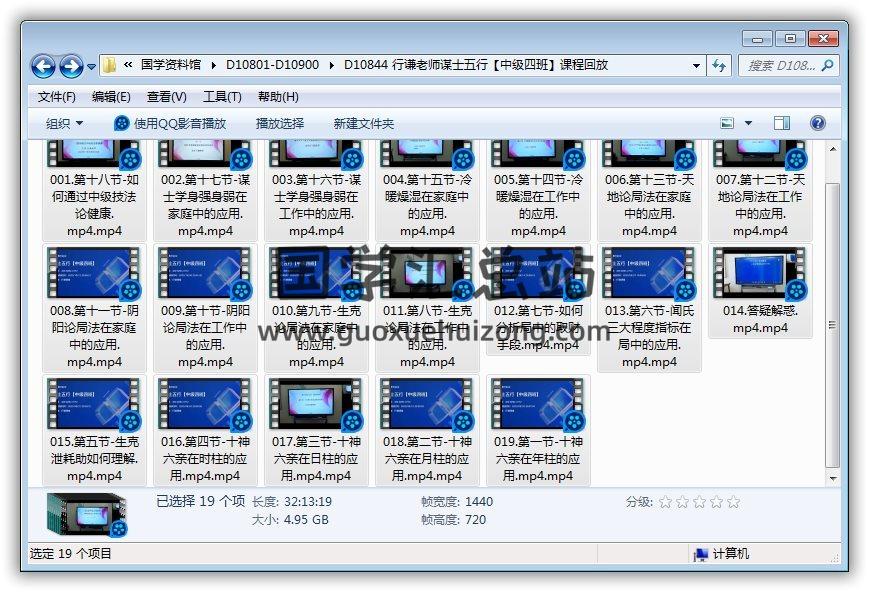The height and width of the screenshot is (592, 869).
Task: Click the change view icon
Action: click(x=728, y=123)
